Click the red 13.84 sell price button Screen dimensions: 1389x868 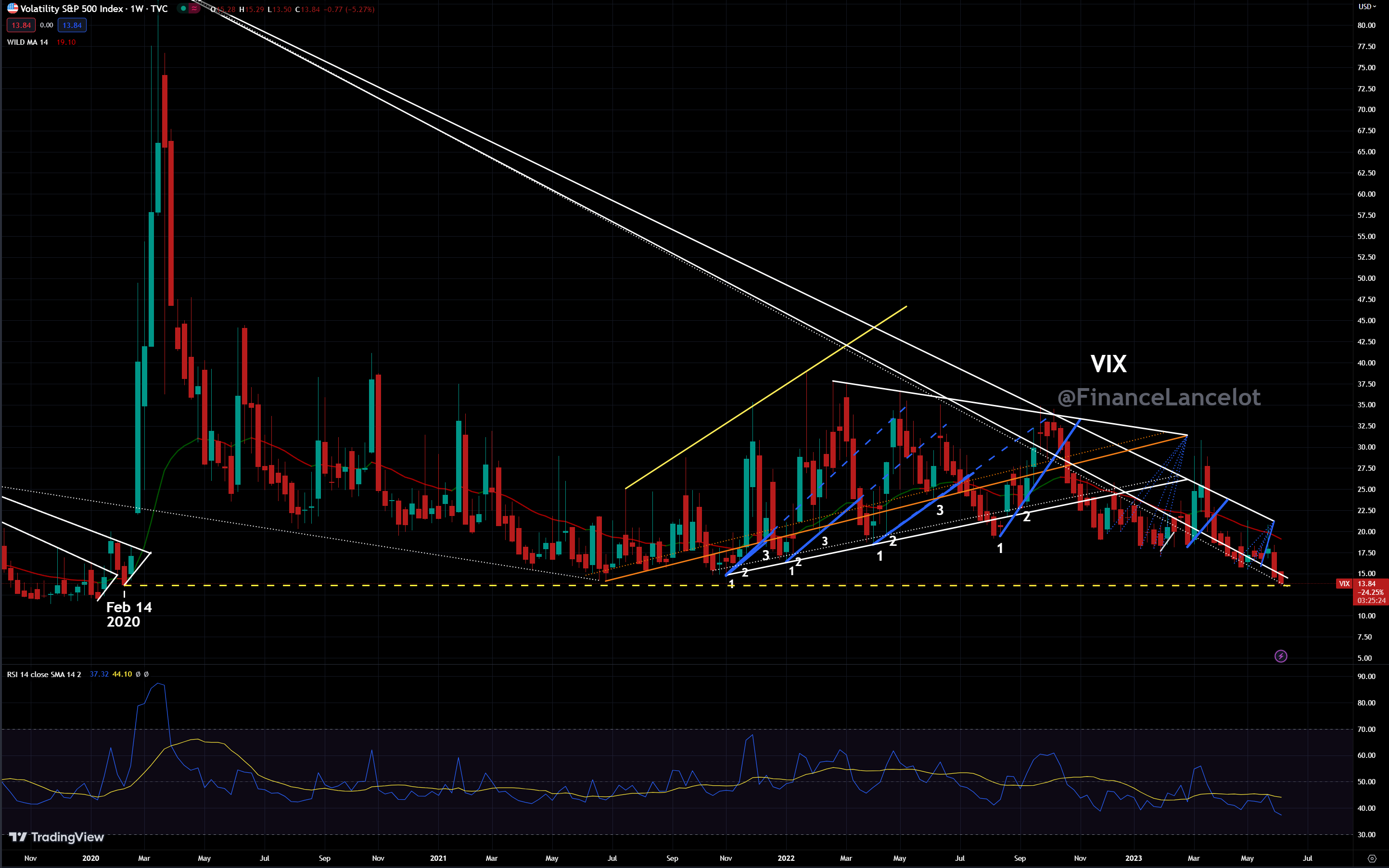tap(21, 25)
